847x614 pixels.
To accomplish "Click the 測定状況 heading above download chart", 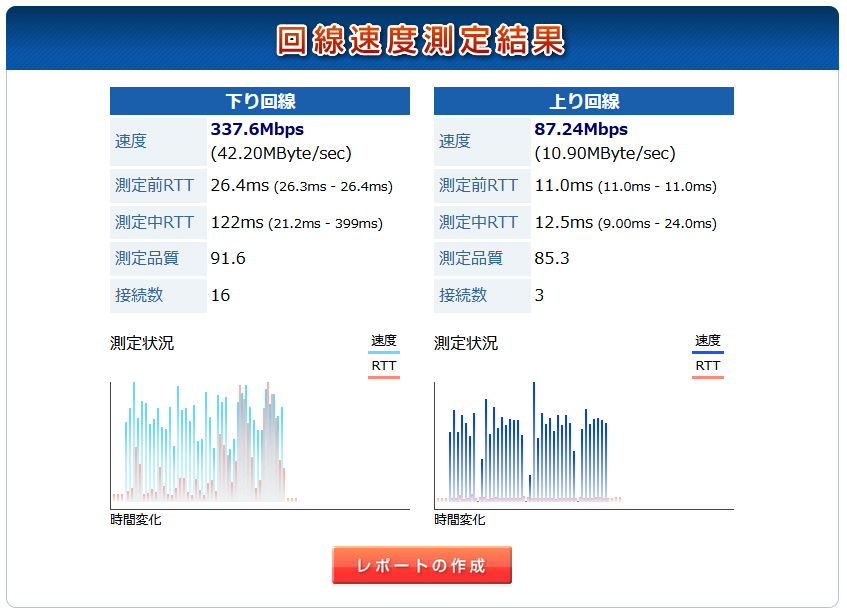I will (142, 343).
